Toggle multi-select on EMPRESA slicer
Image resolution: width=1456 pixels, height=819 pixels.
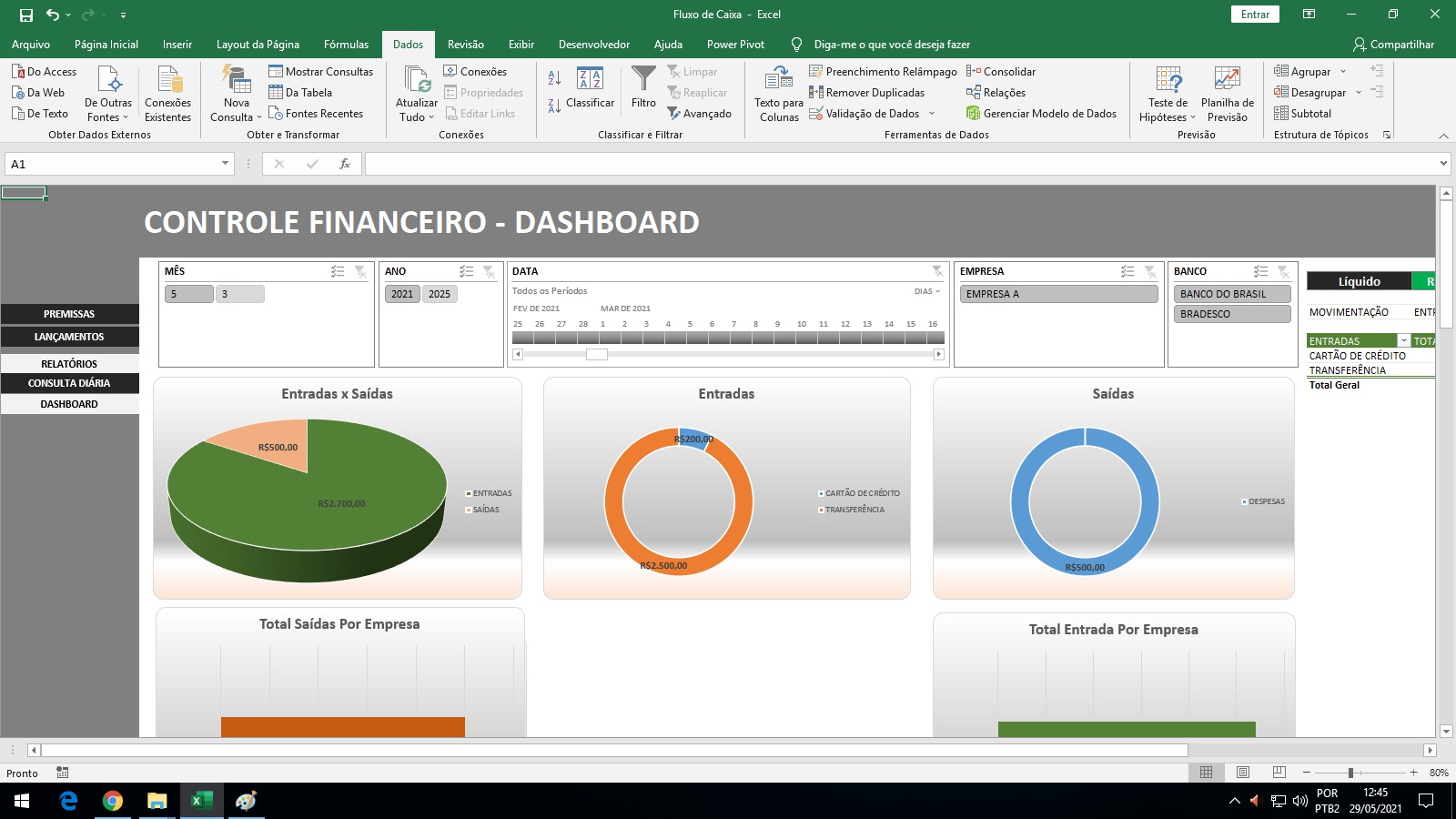coord(1127,271)
